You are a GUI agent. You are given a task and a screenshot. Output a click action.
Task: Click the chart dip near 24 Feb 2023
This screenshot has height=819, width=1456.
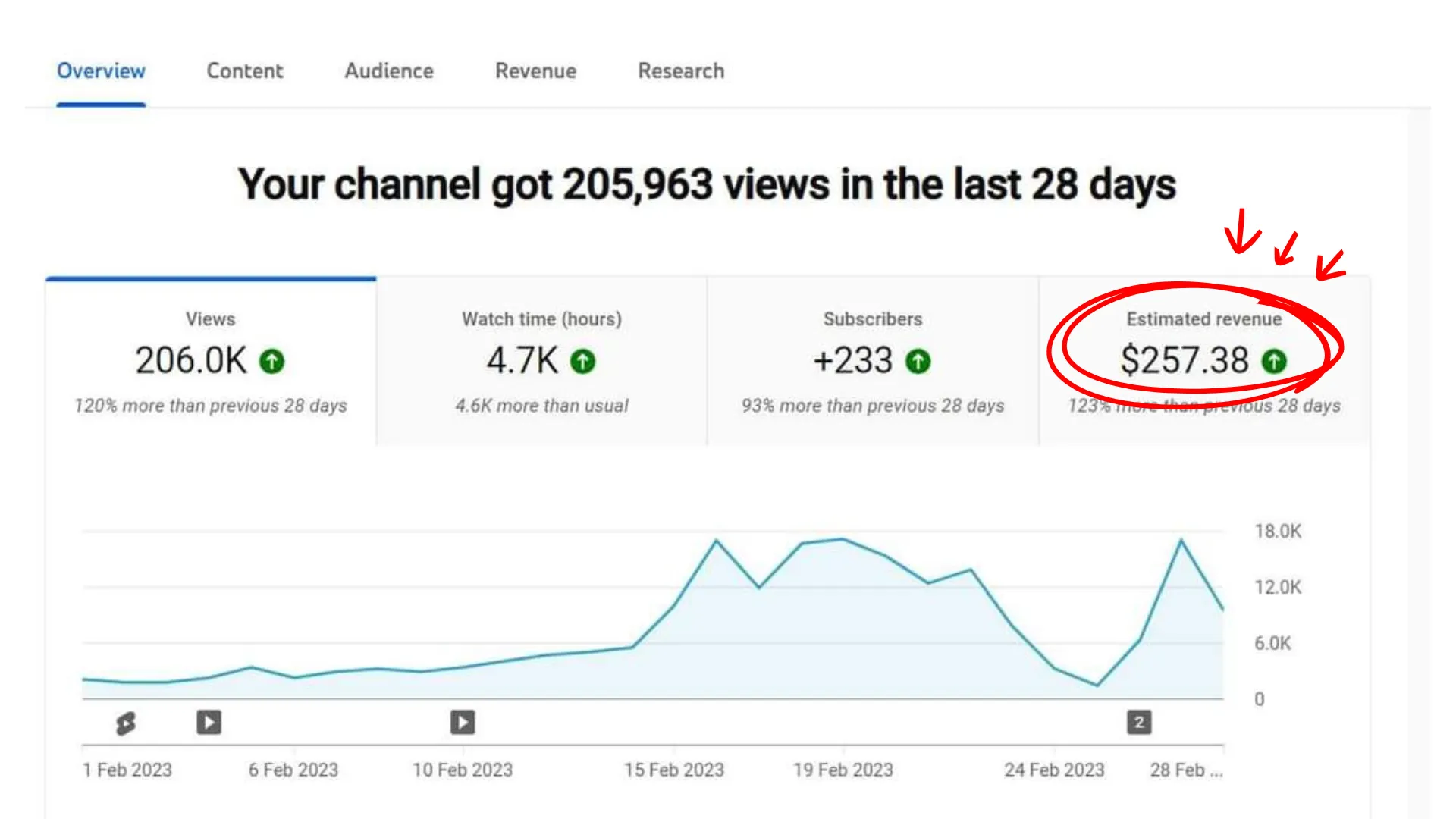(1097, 685)
